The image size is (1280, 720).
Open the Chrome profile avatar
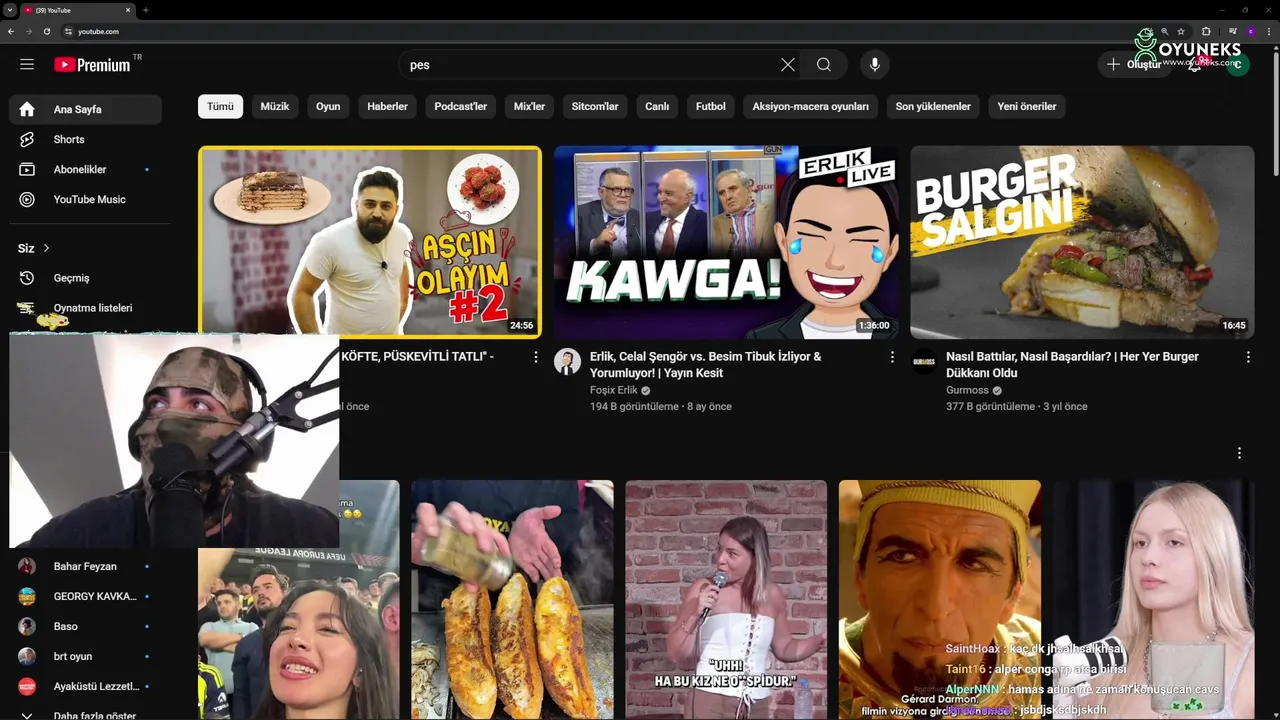[1250, 31]
